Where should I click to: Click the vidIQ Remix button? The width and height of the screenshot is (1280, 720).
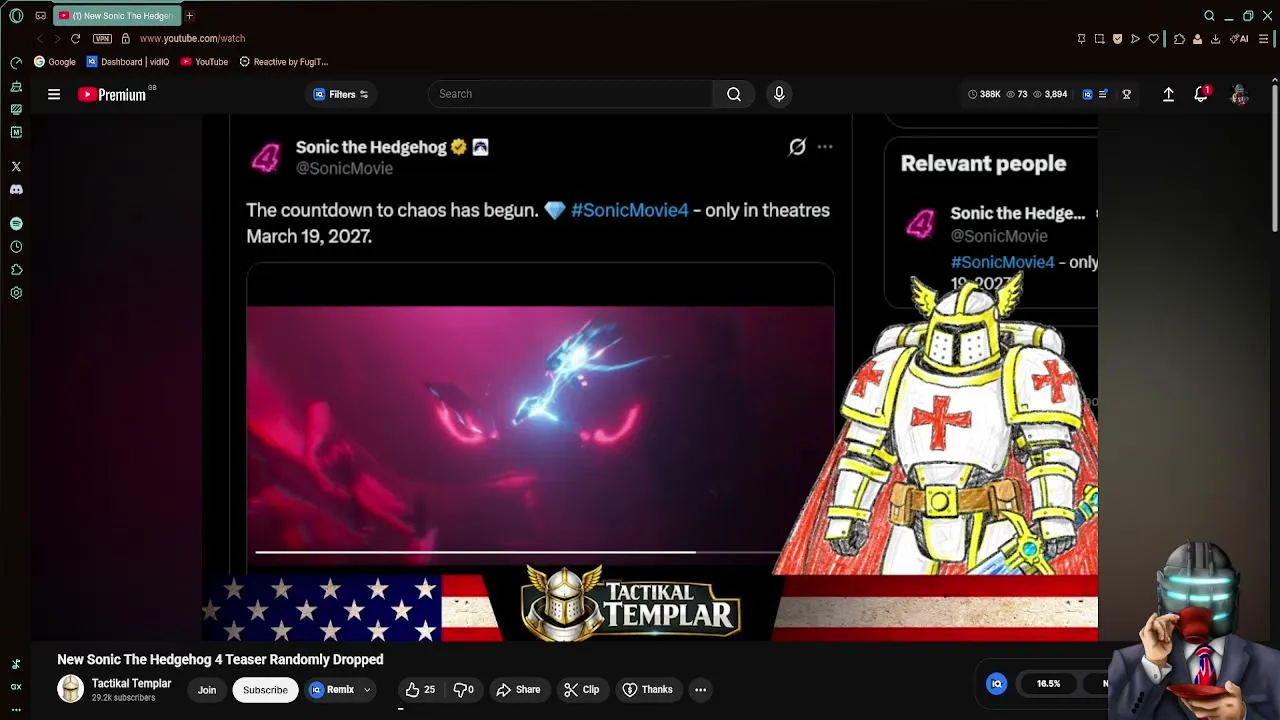click(x=332, y=690)
